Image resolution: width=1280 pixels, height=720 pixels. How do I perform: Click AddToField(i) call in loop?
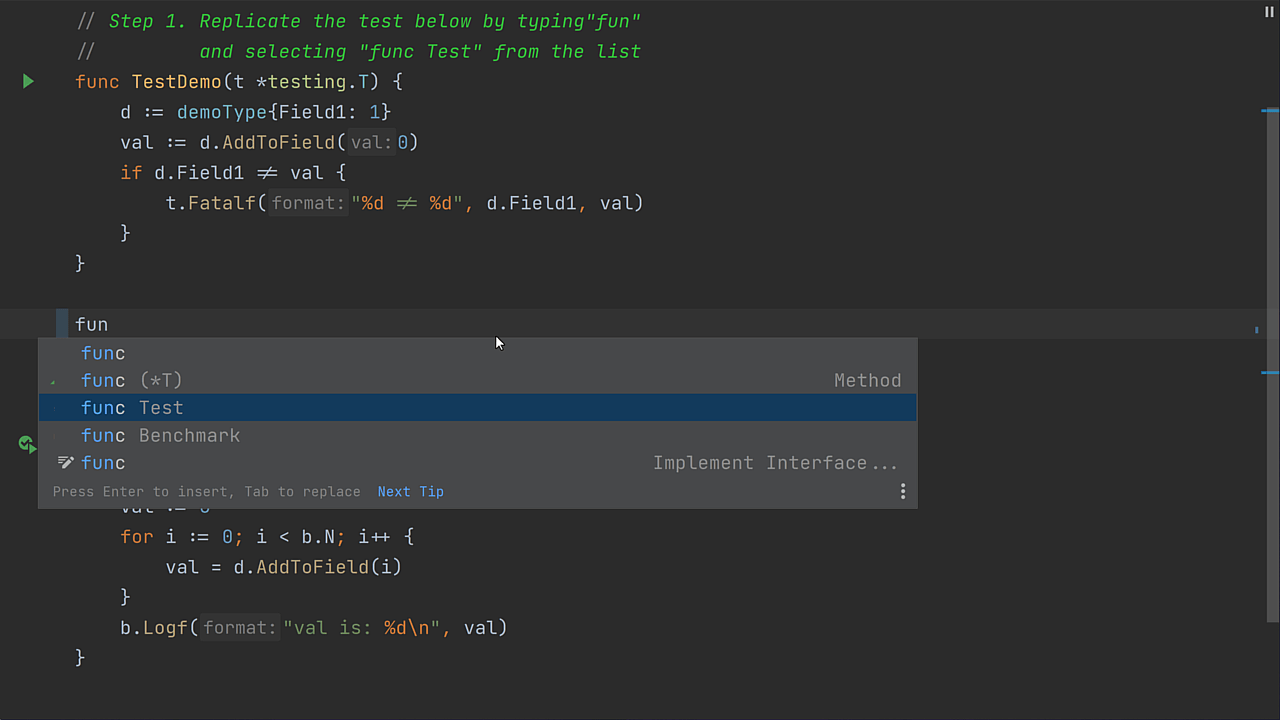click(x=329, y=567)
